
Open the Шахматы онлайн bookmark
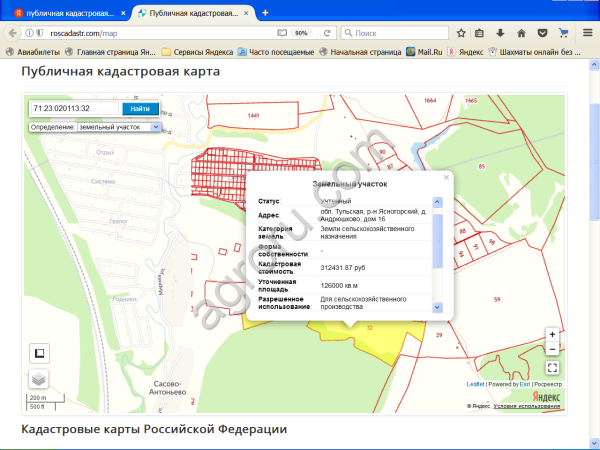pyautogui.click(x=535, y=52)
